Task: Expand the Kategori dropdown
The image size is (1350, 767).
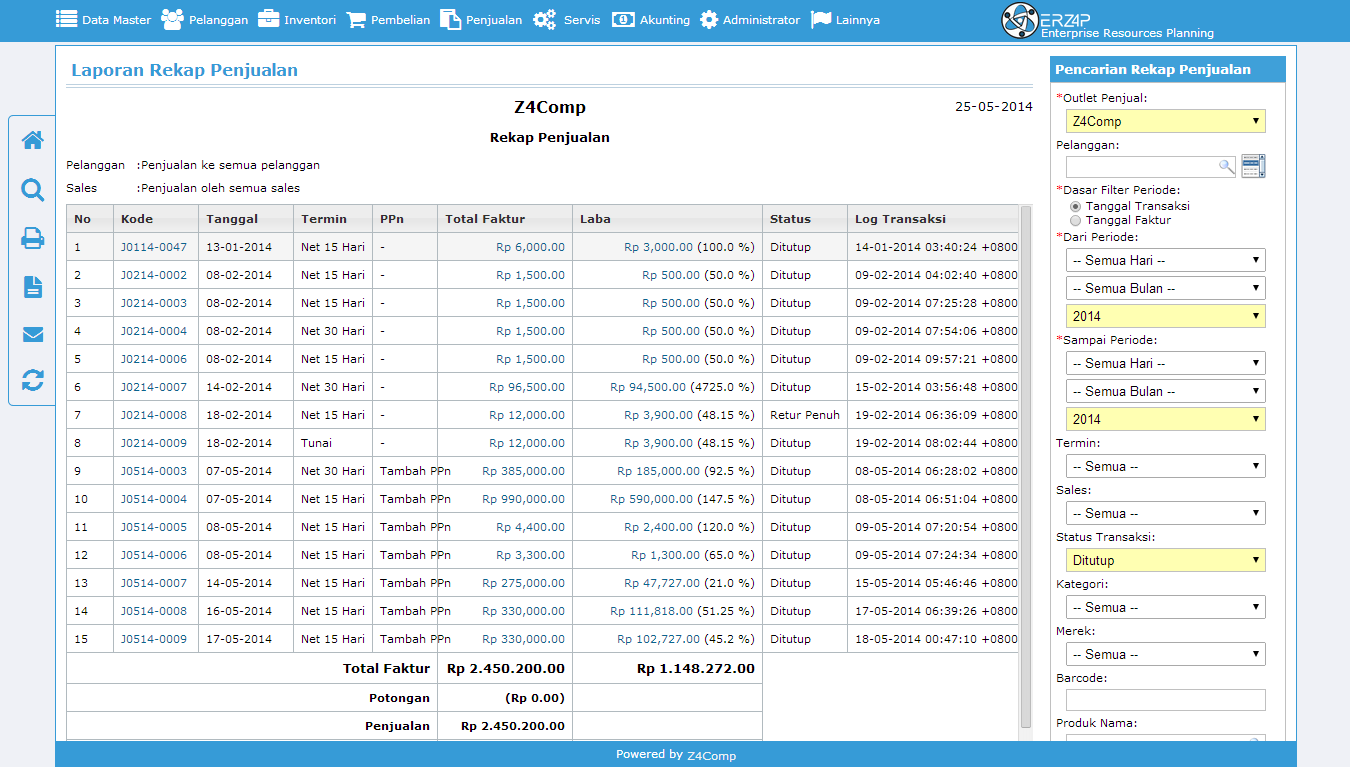Action: pos(1166,607)
